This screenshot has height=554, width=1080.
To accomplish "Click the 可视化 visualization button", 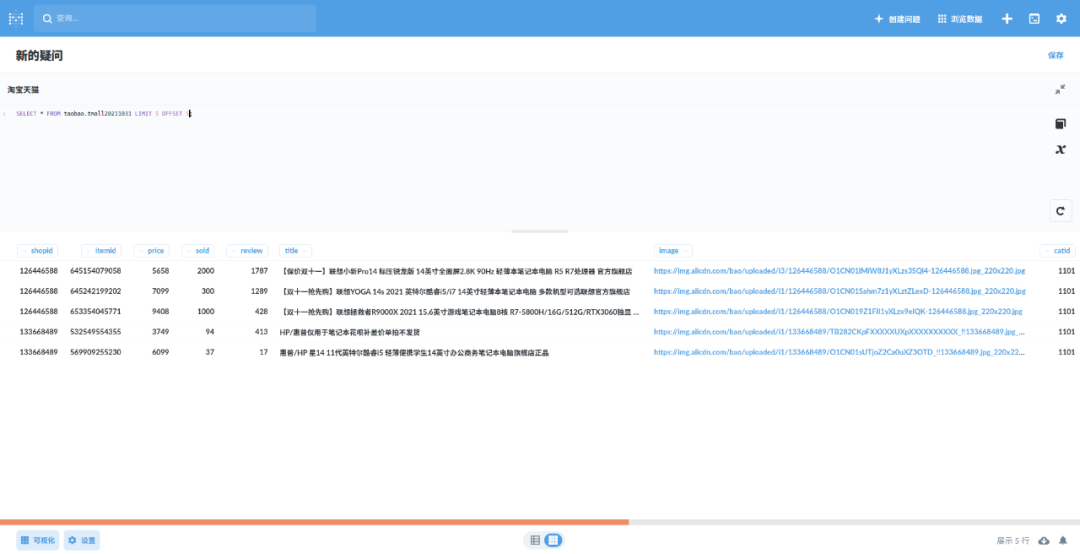I will 38,540.
